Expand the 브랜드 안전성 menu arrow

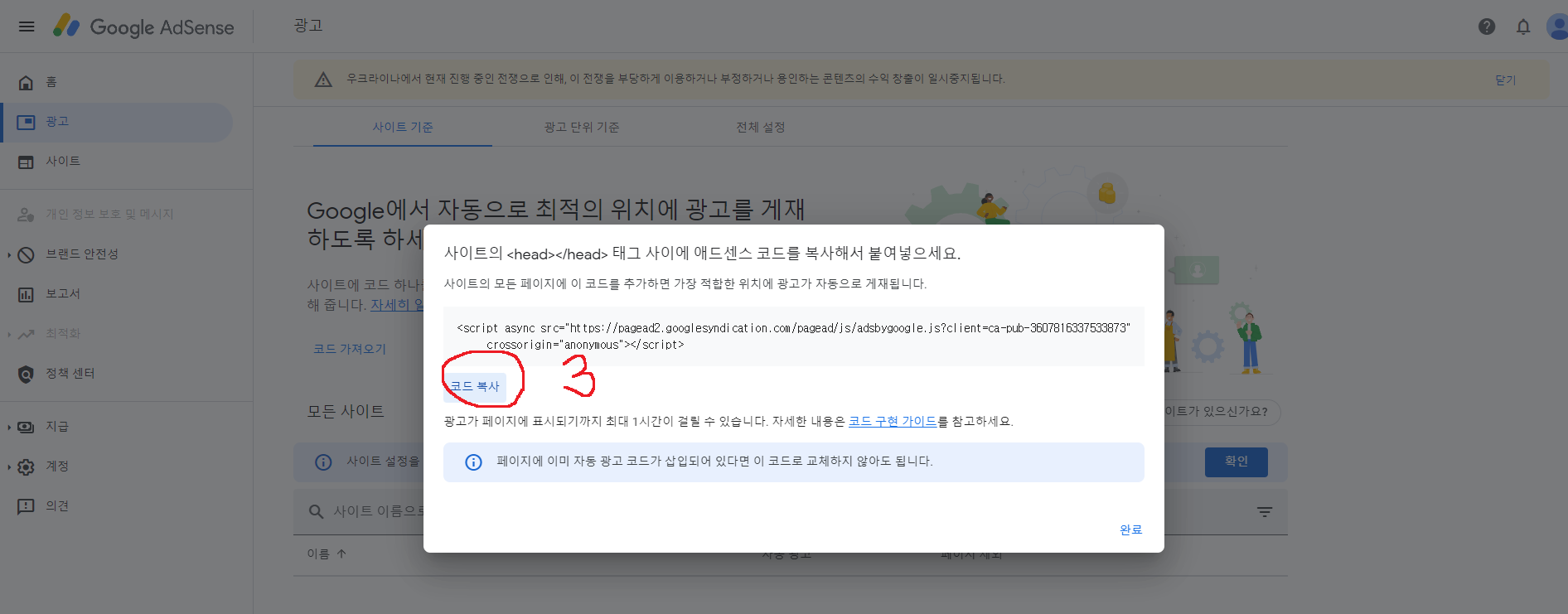(9, 254)
